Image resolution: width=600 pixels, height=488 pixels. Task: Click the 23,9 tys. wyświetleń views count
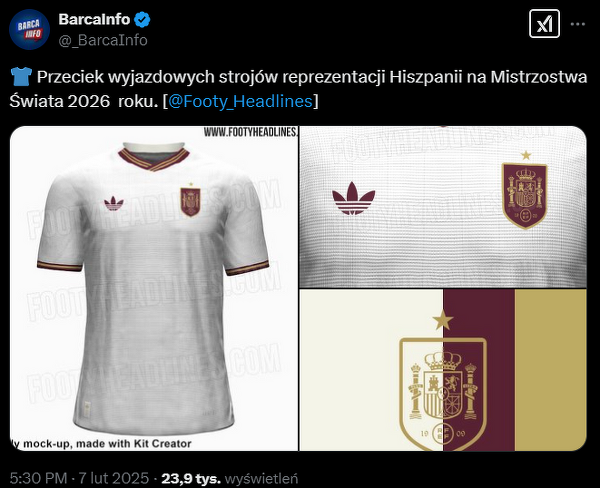pos(230,478)
